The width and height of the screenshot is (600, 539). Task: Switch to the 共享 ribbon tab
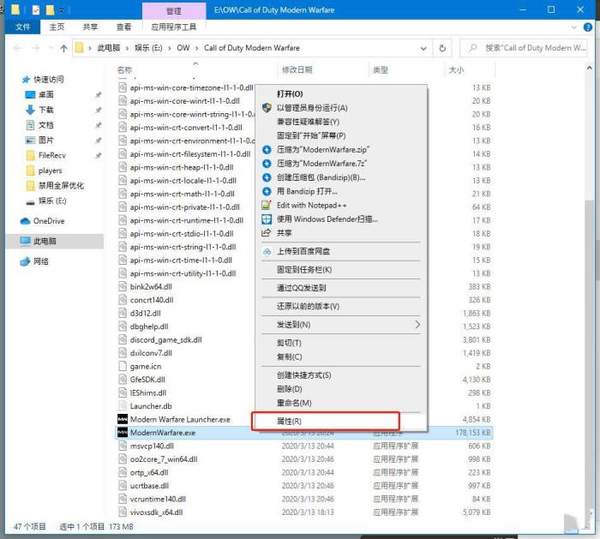pos(90,27)
